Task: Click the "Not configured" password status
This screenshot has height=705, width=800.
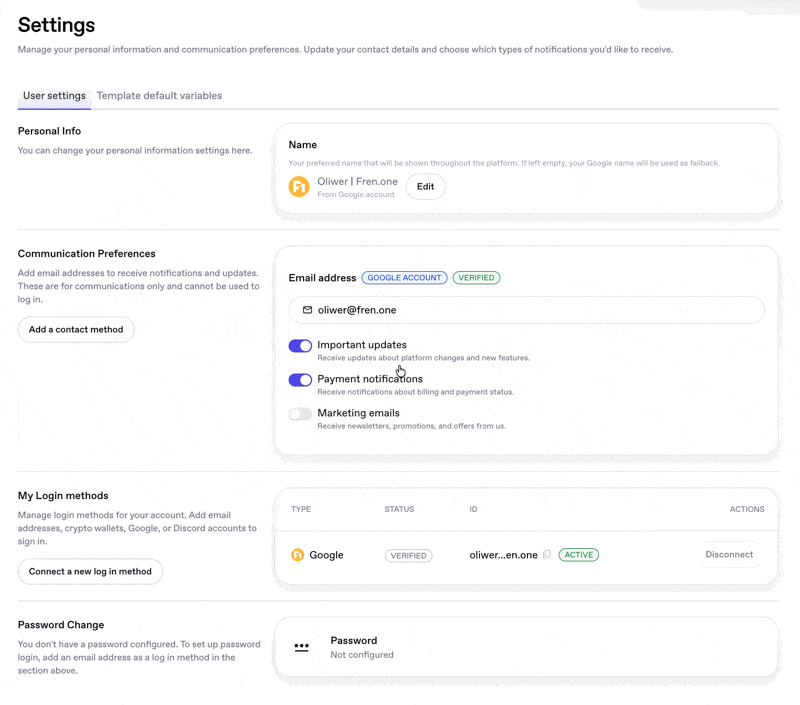Action: pos(362,654)
